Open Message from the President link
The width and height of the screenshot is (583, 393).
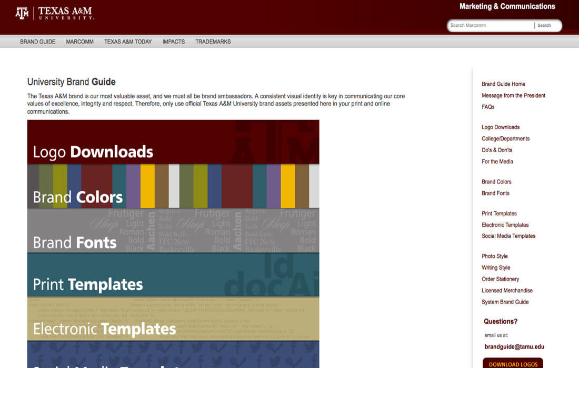tap(513, 96)
